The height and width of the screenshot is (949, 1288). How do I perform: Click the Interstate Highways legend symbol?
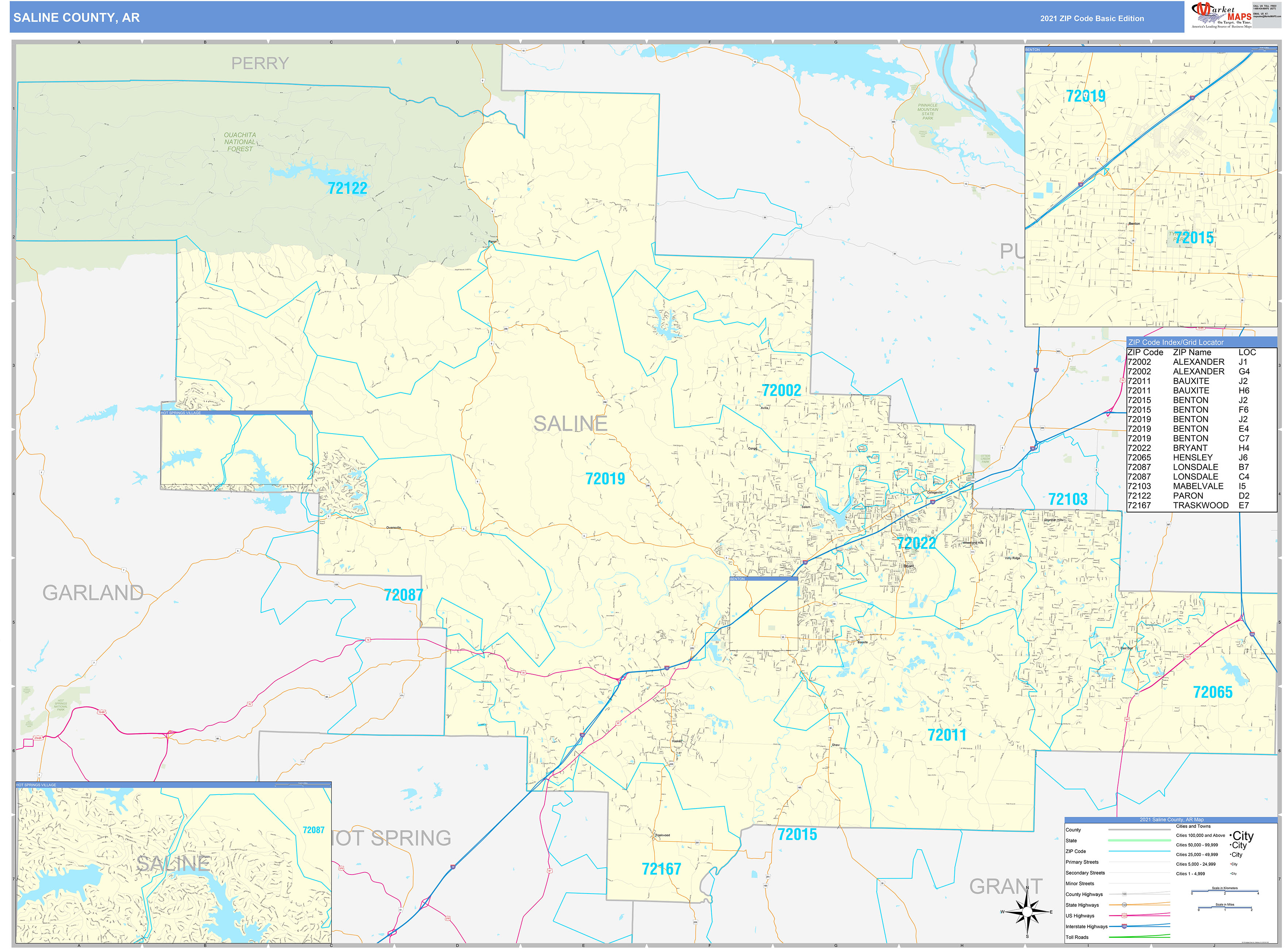[1124, 926]
